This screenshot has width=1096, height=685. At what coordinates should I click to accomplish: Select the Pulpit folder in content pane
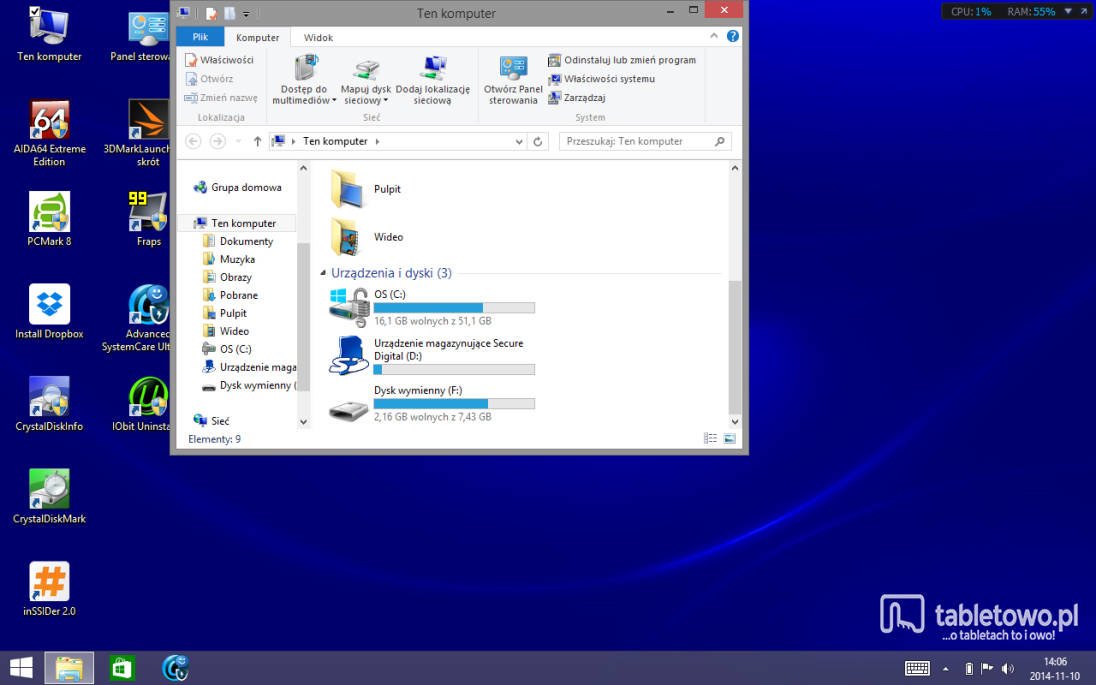click(x=366, y=189)
